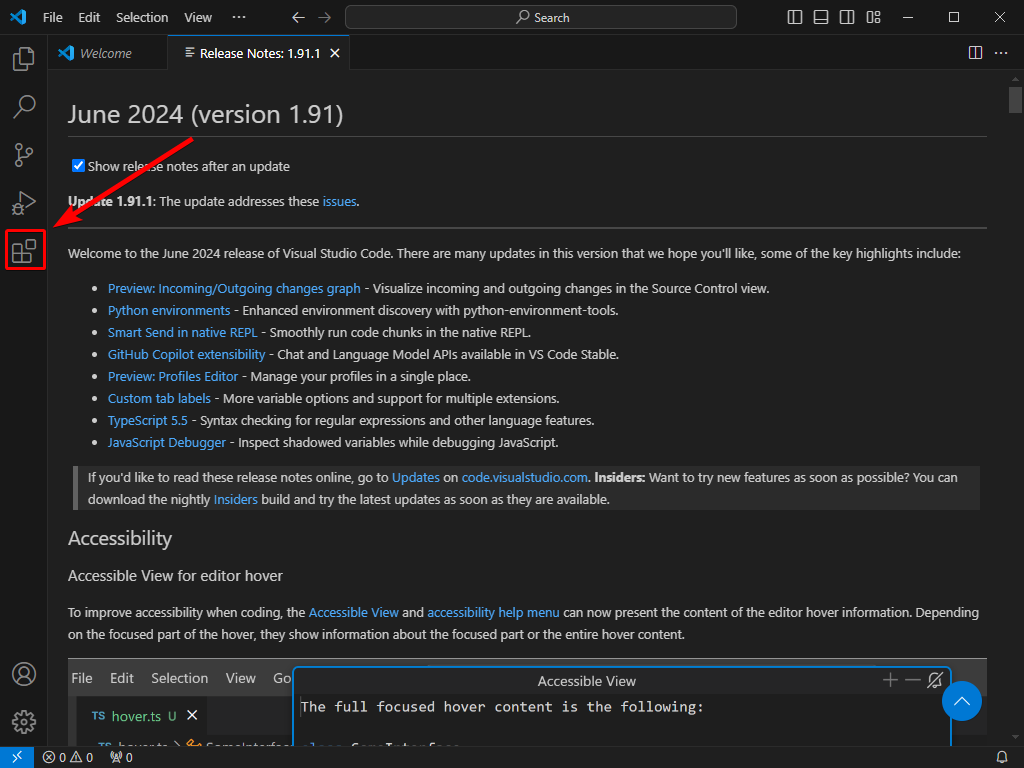Open the Extensions view
Viewport: 1024px width, 768px height.
(x=24, y=250)
